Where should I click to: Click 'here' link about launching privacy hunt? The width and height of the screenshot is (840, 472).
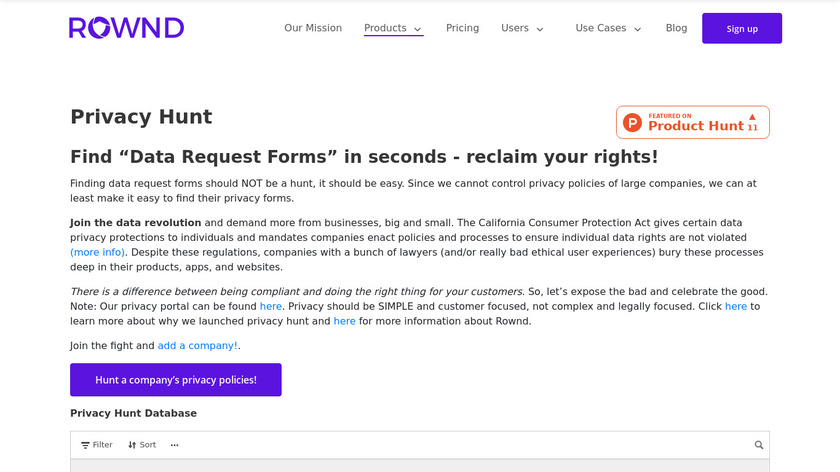[x=736, y=306]
